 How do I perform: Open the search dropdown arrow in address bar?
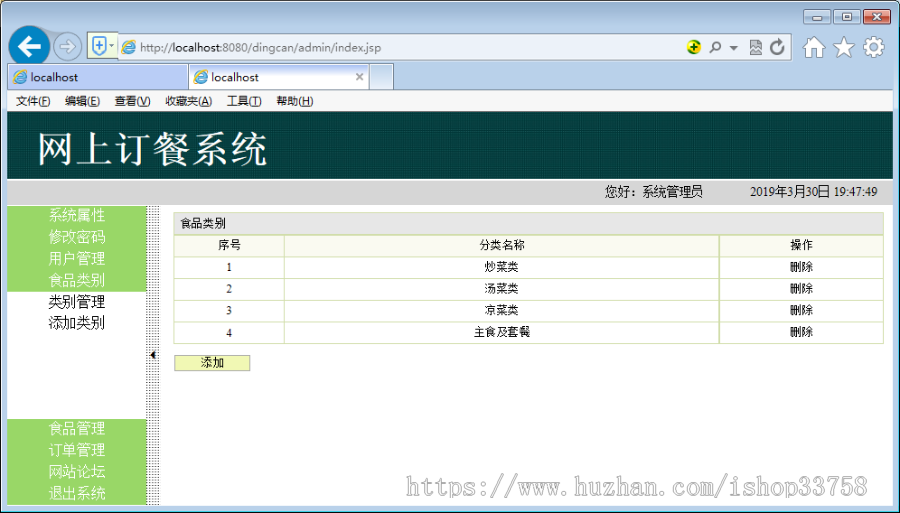(734, 48)
